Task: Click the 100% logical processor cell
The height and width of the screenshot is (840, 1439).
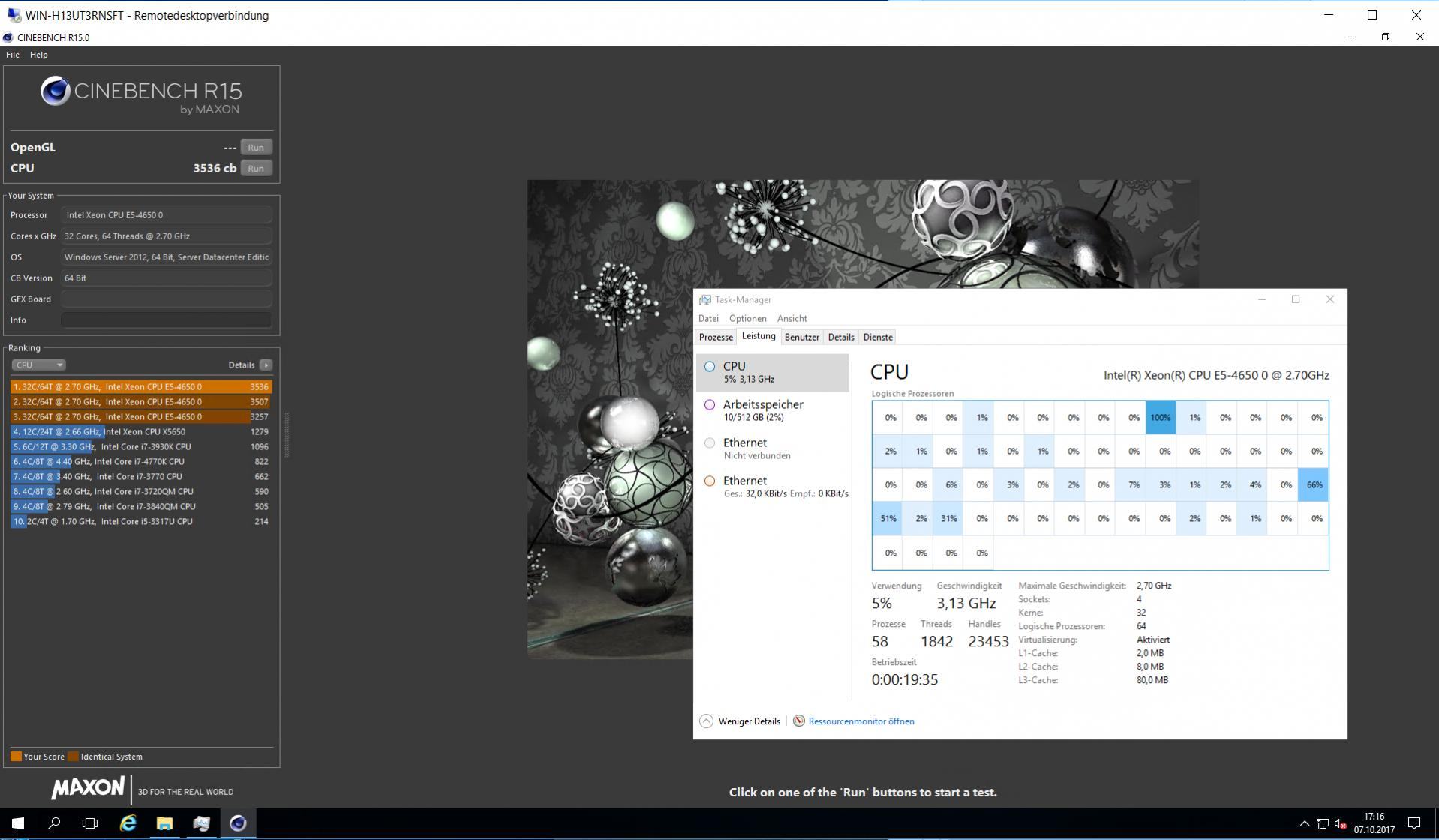Action: (x=1161, y=418)
